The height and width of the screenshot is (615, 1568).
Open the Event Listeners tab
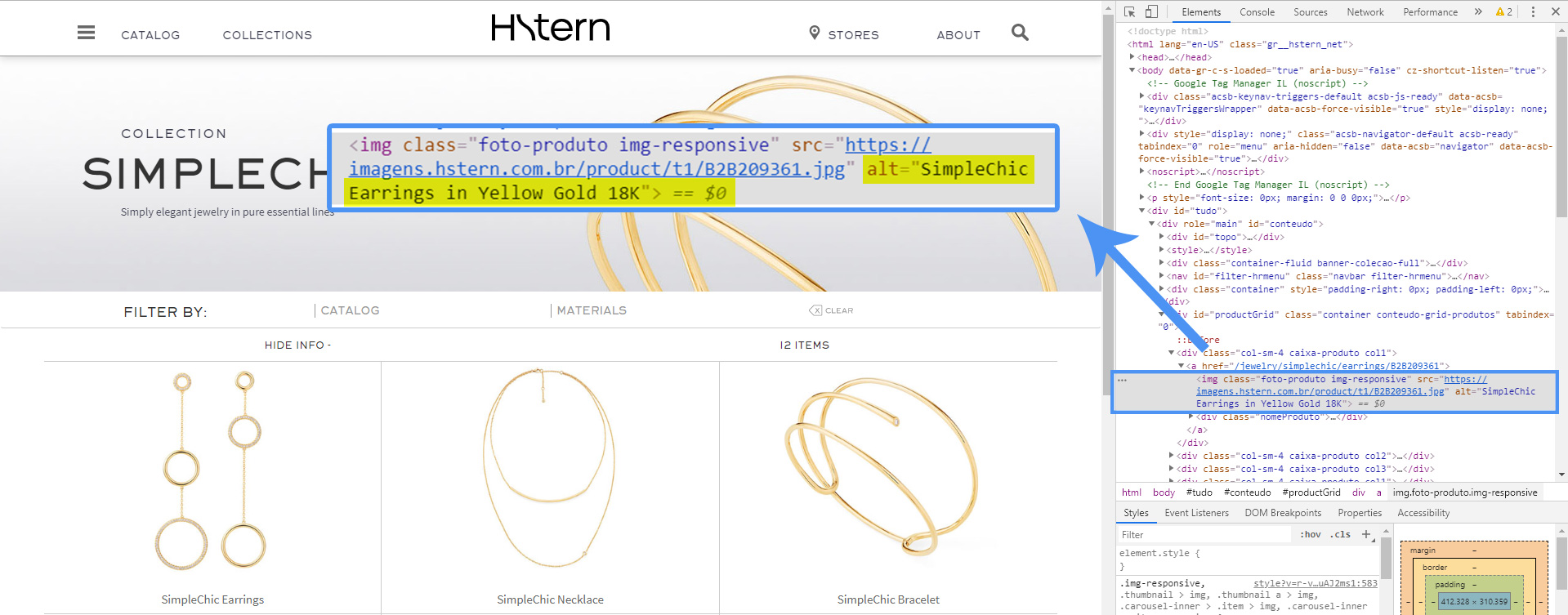point(1196,513)
